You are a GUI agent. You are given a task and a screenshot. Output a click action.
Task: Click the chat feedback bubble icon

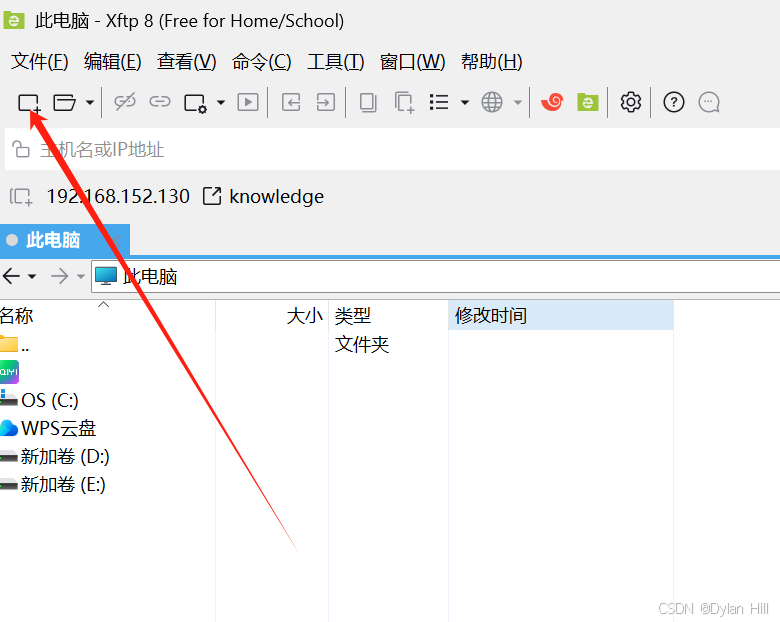click(x=709, y=103)
